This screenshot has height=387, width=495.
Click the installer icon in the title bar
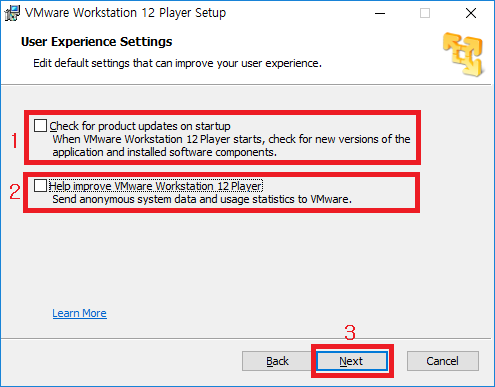[12, 13]
